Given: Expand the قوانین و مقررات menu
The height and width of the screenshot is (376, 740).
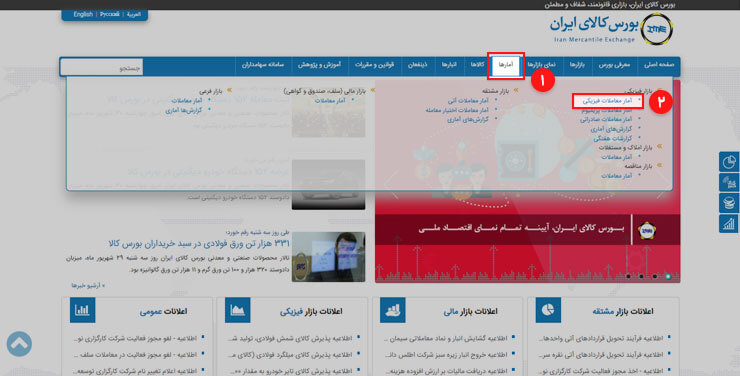Looking at the screenshot, I should [374, 65].
